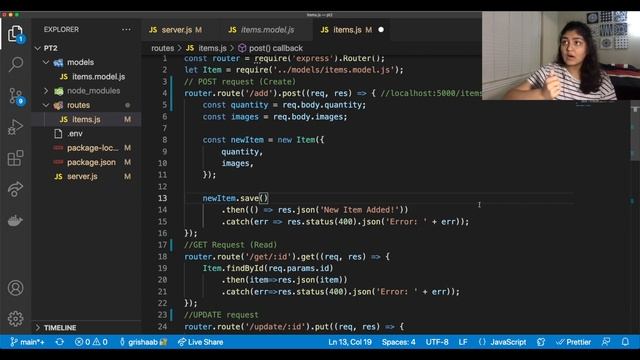Click the EXPLORER panel title
640x360 pixels.
(61, 29)
